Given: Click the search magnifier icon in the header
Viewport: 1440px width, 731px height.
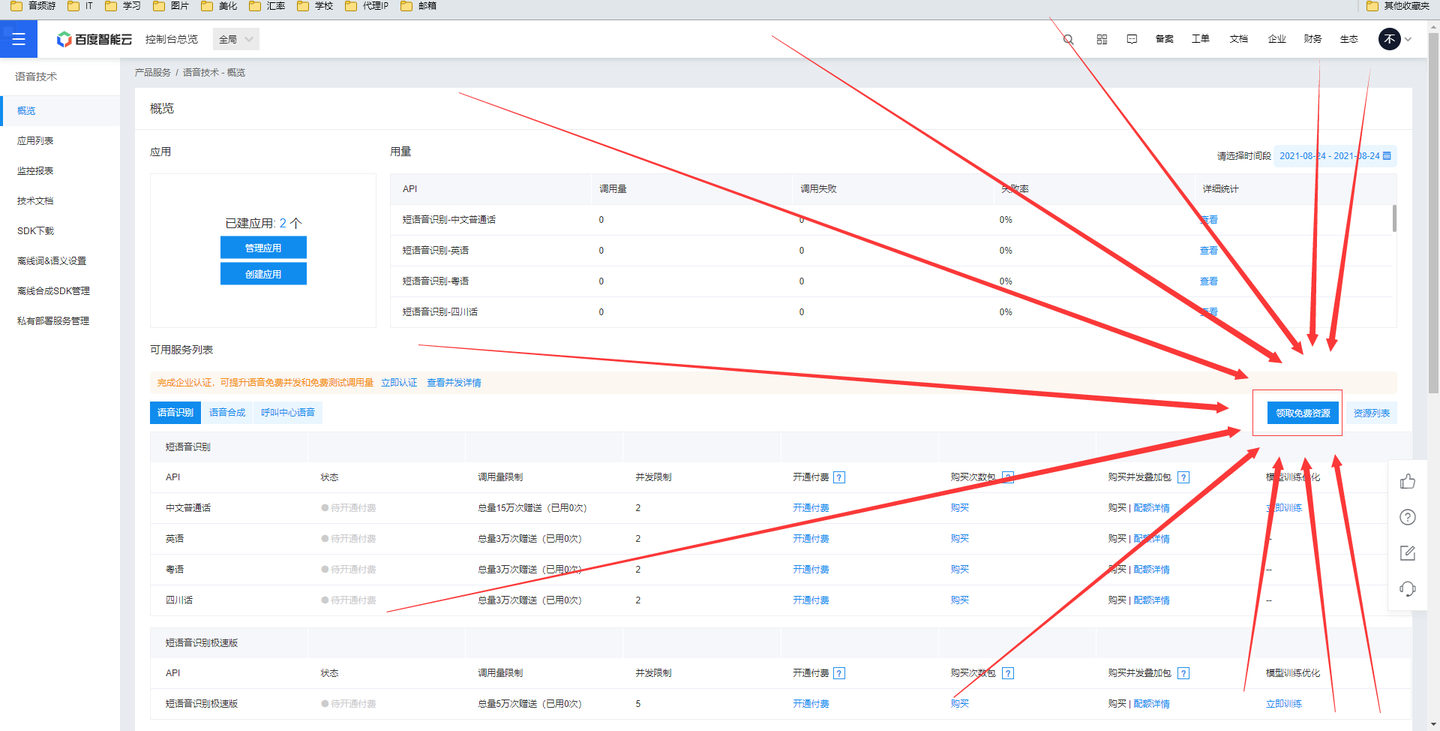Looking at the screenshot, I should 1069,39.
